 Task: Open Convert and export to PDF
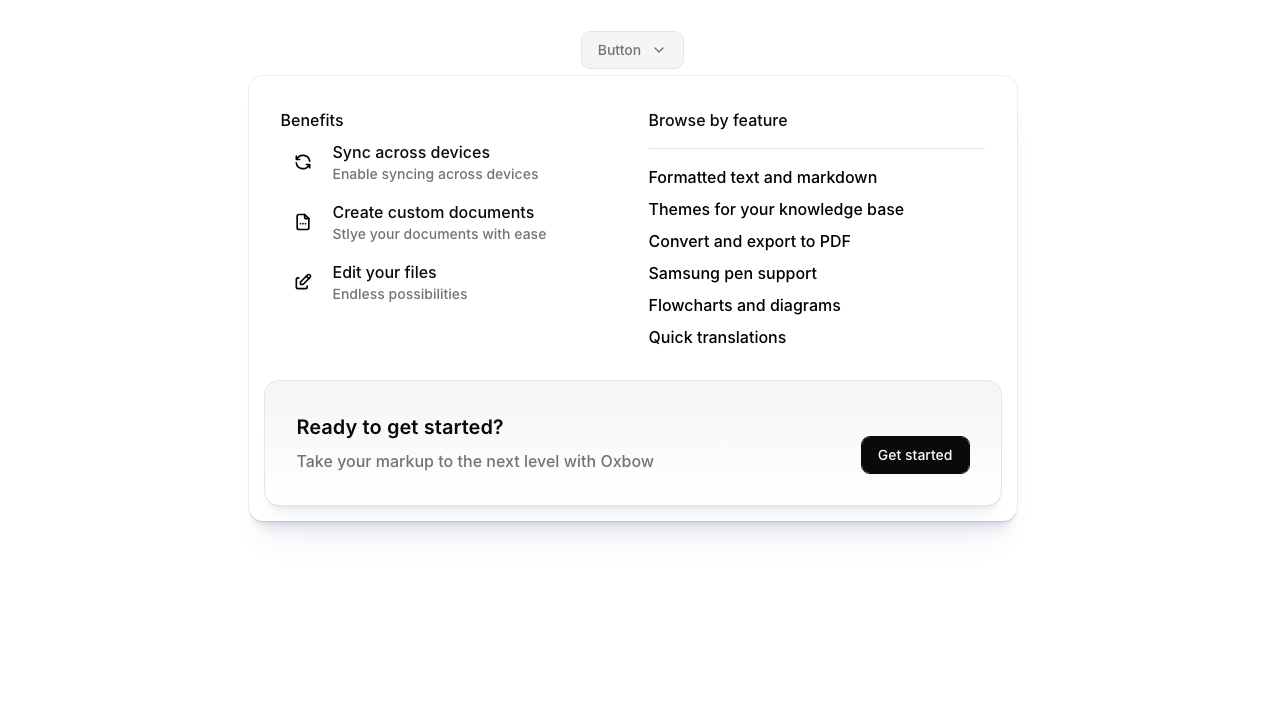749,242
